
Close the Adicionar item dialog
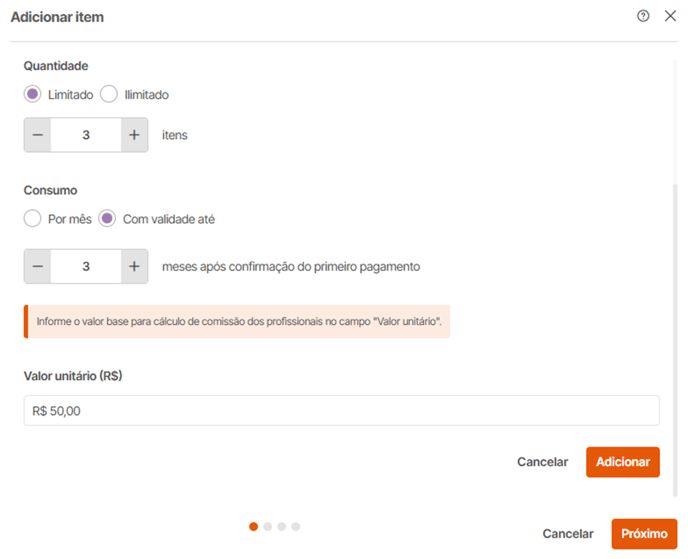tap(670, 16)
